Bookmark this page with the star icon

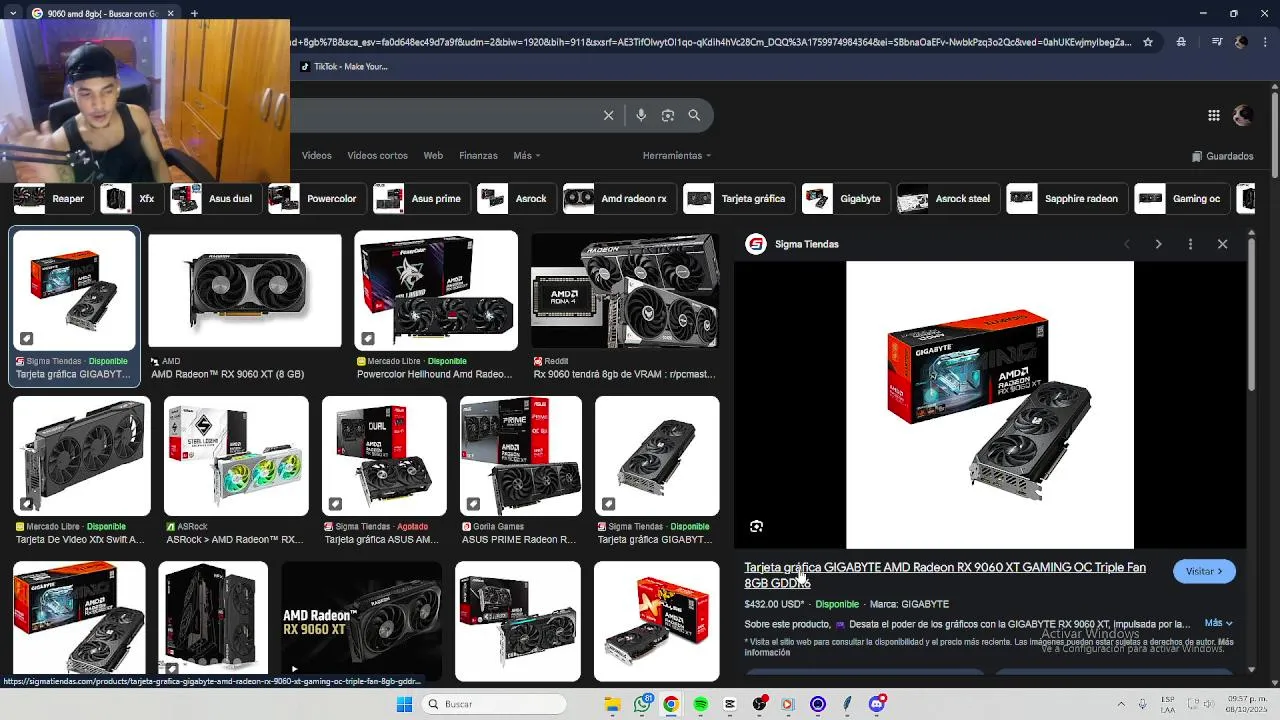(x=1148, y=42)
